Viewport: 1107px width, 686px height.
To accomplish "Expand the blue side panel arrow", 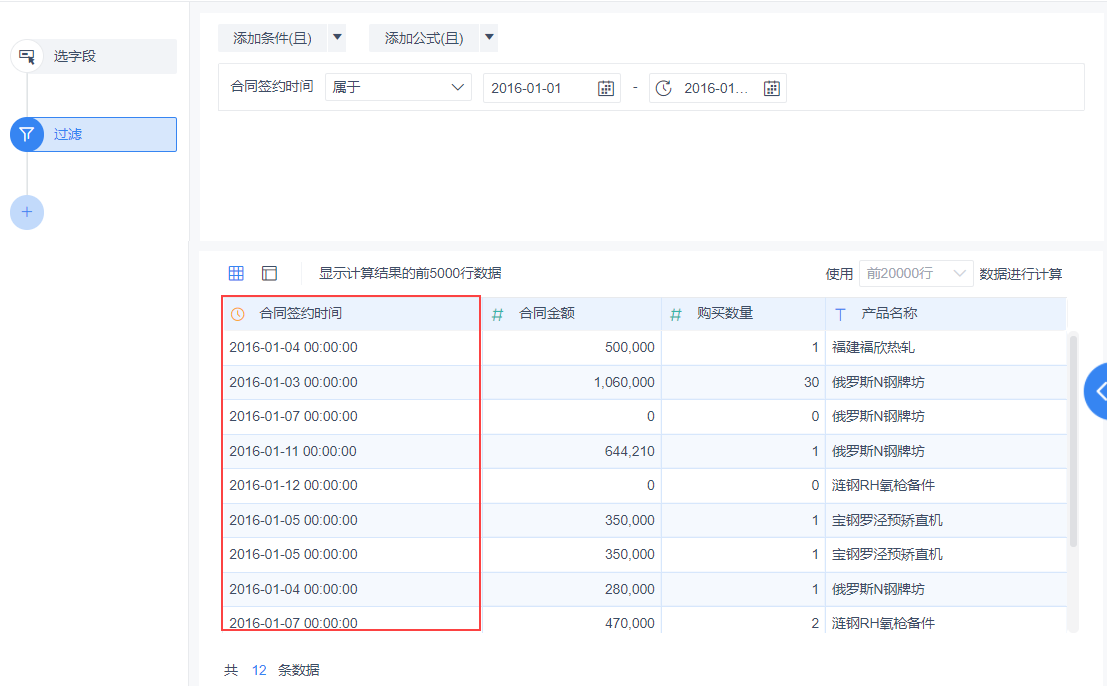I will click(1096, 392).
